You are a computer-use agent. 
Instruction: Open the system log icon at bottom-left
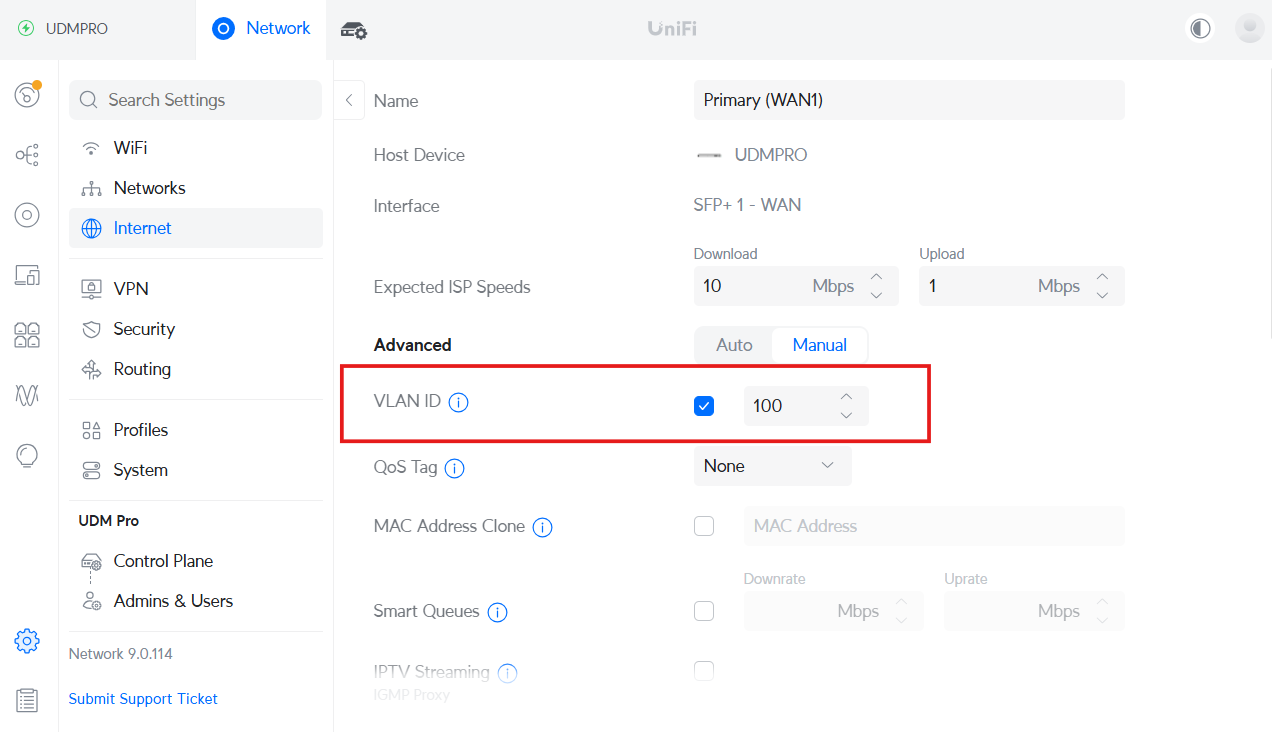(x=27, y=701)
